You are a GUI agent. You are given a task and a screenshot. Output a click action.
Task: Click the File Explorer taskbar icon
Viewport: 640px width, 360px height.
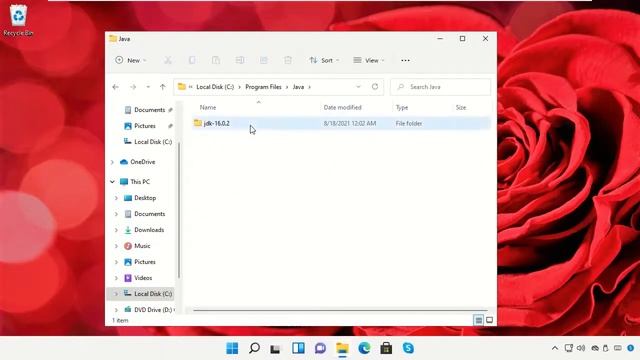tap(342, 348)
